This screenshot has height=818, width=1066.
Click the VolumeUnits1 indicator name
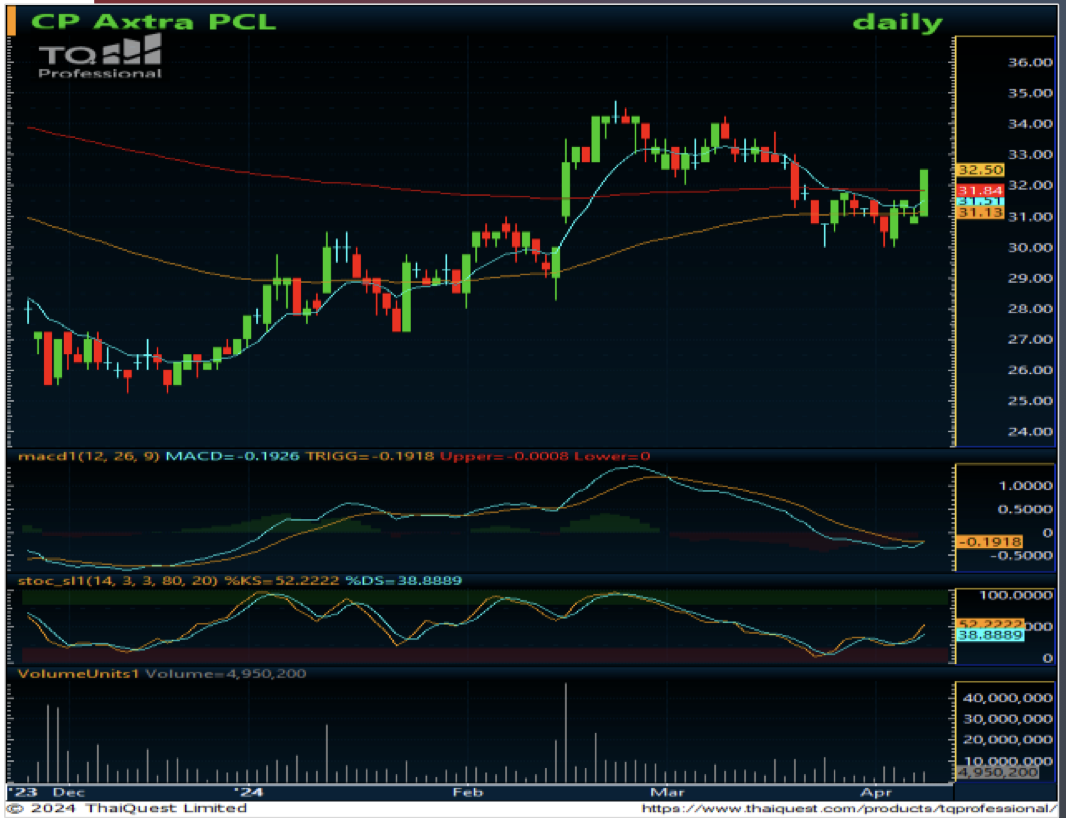click(79, 674)
